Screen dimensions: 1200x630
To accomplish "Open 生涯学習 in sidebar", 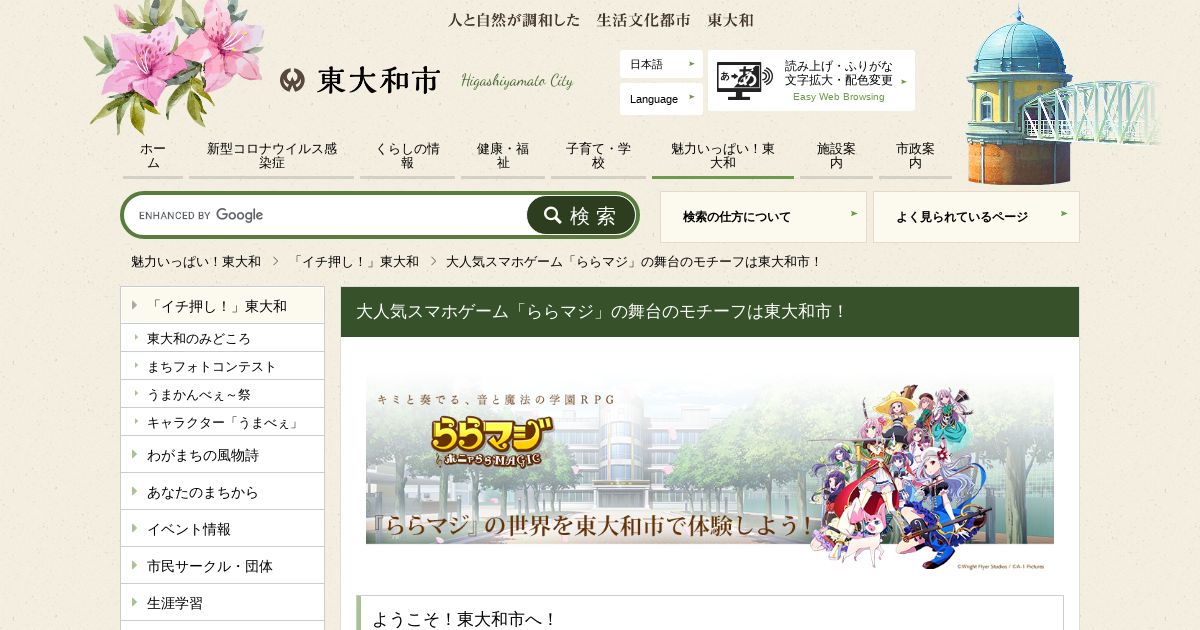I will pyautogui.click(x=222, y=603).
